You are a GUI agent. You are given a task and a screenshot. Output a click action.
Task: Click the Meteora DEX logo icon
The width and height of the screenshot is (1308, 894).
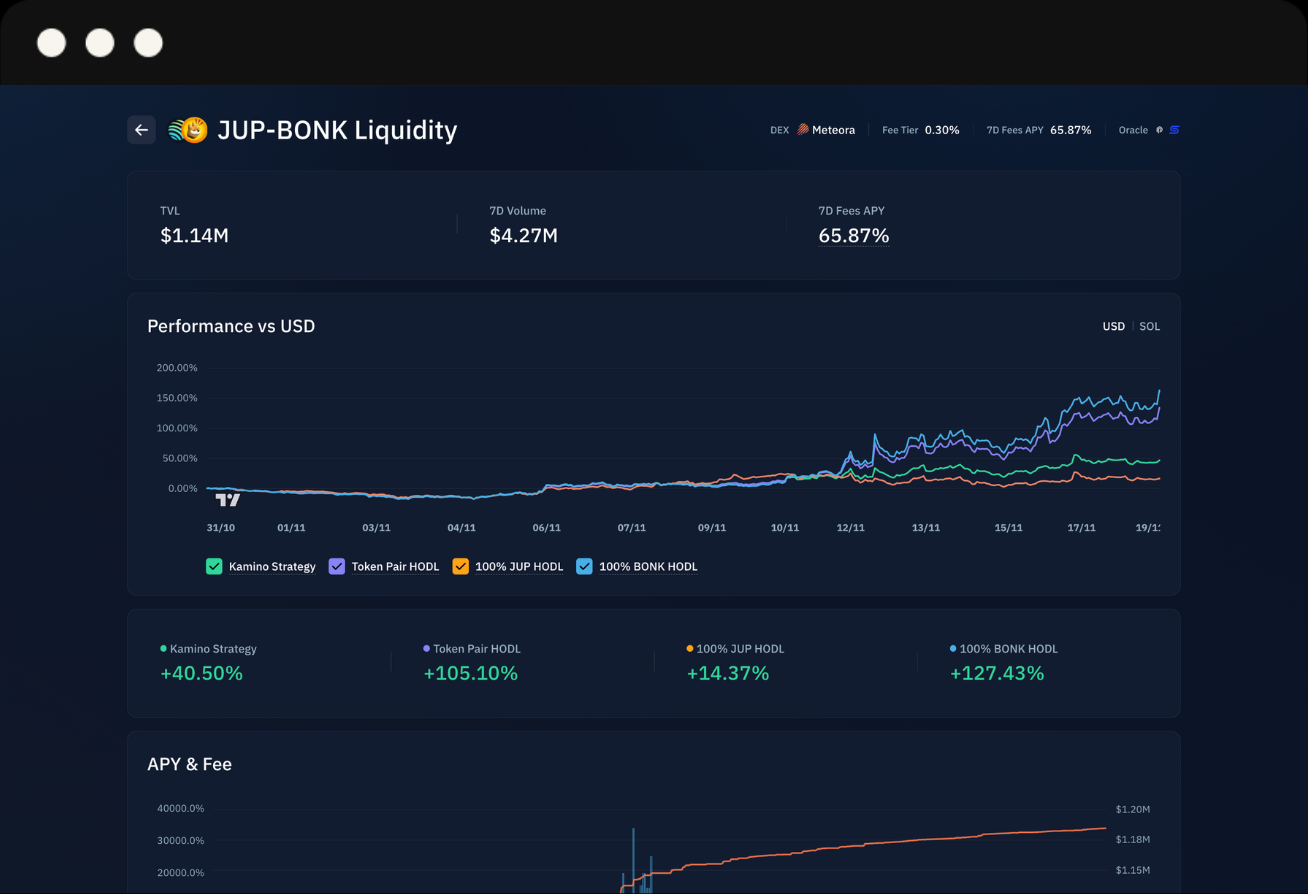point(802,130)
